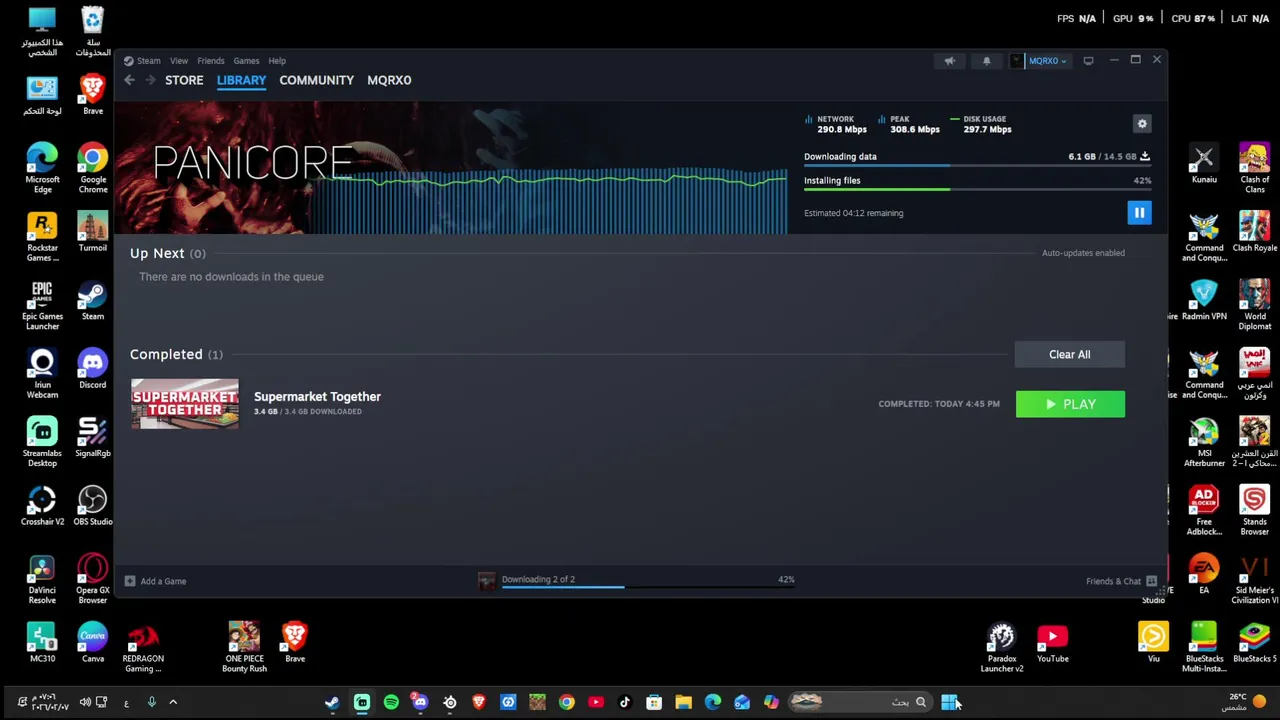Open DaVinci Resolve desktop shortcut
The height and width of the screenshot is (720, 1280).
[42, 578]
